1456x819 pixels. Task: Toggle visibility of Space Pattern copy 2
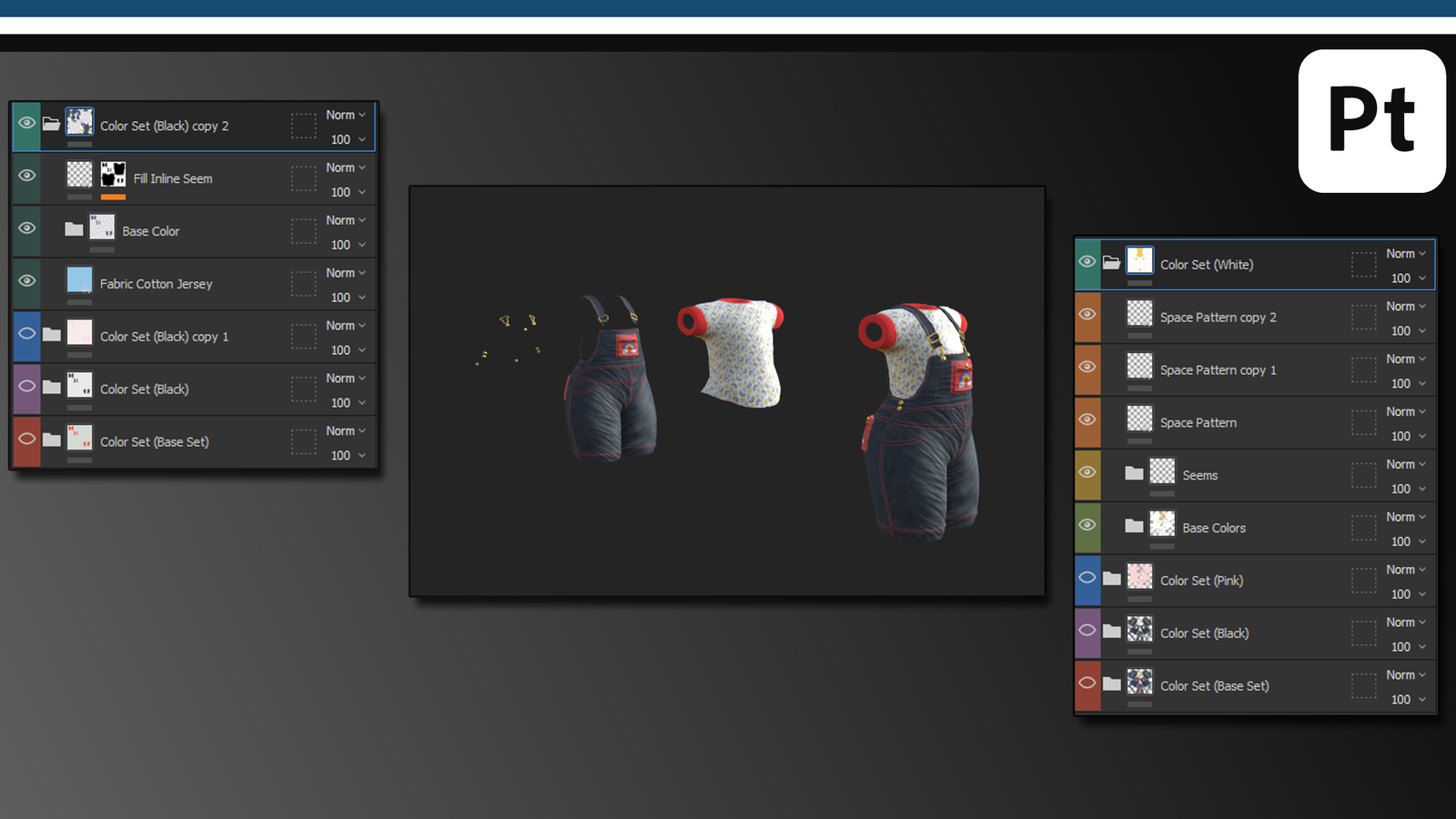(x=1087, y=315)
